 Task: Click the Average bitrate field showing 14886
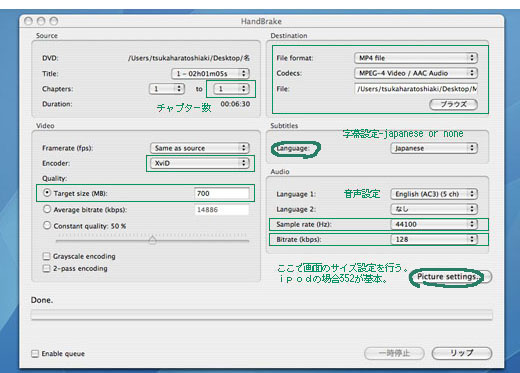[x=222, y=210]
